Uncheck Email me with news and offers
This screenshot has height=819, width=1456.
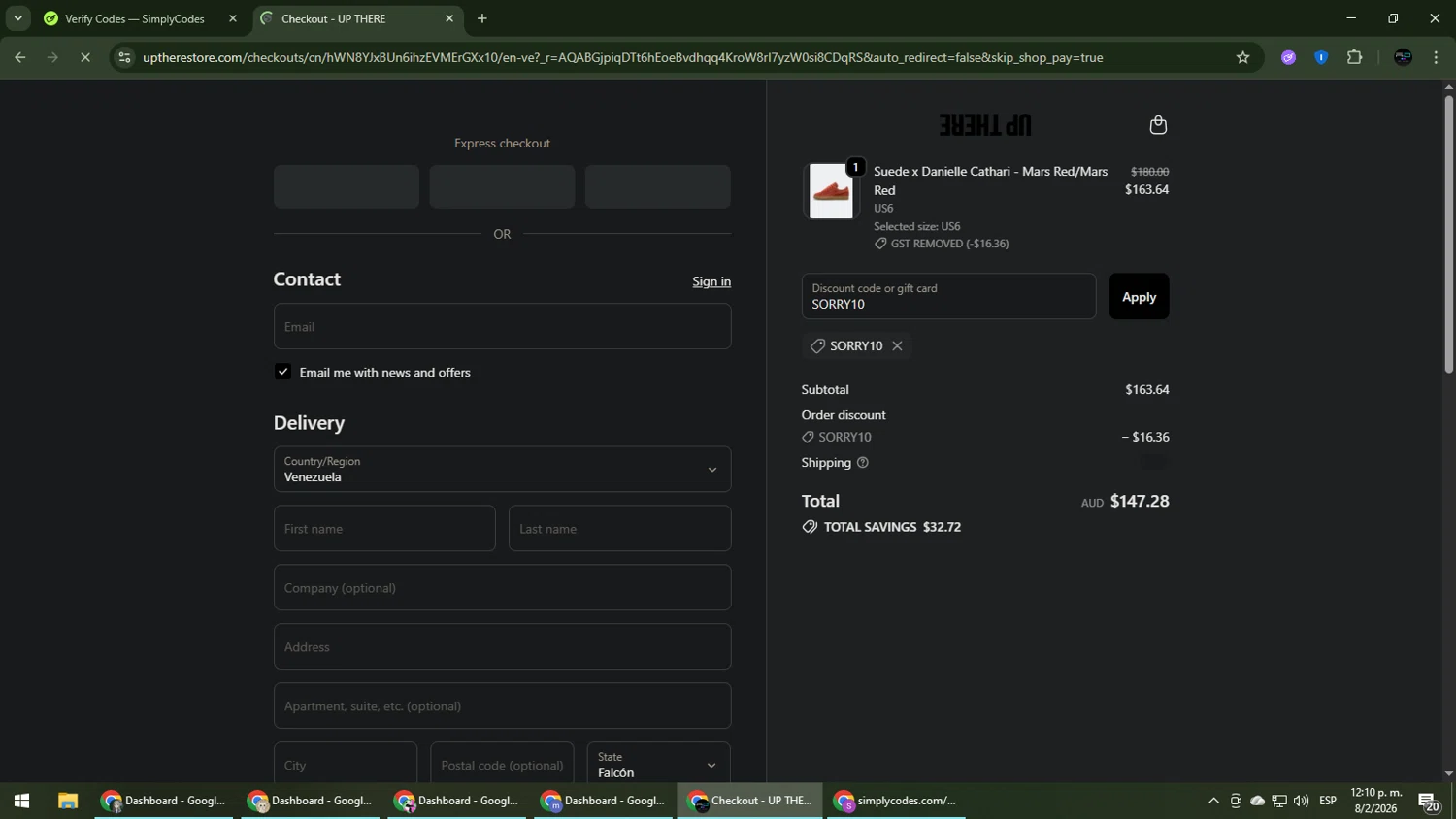click(282, 372)
